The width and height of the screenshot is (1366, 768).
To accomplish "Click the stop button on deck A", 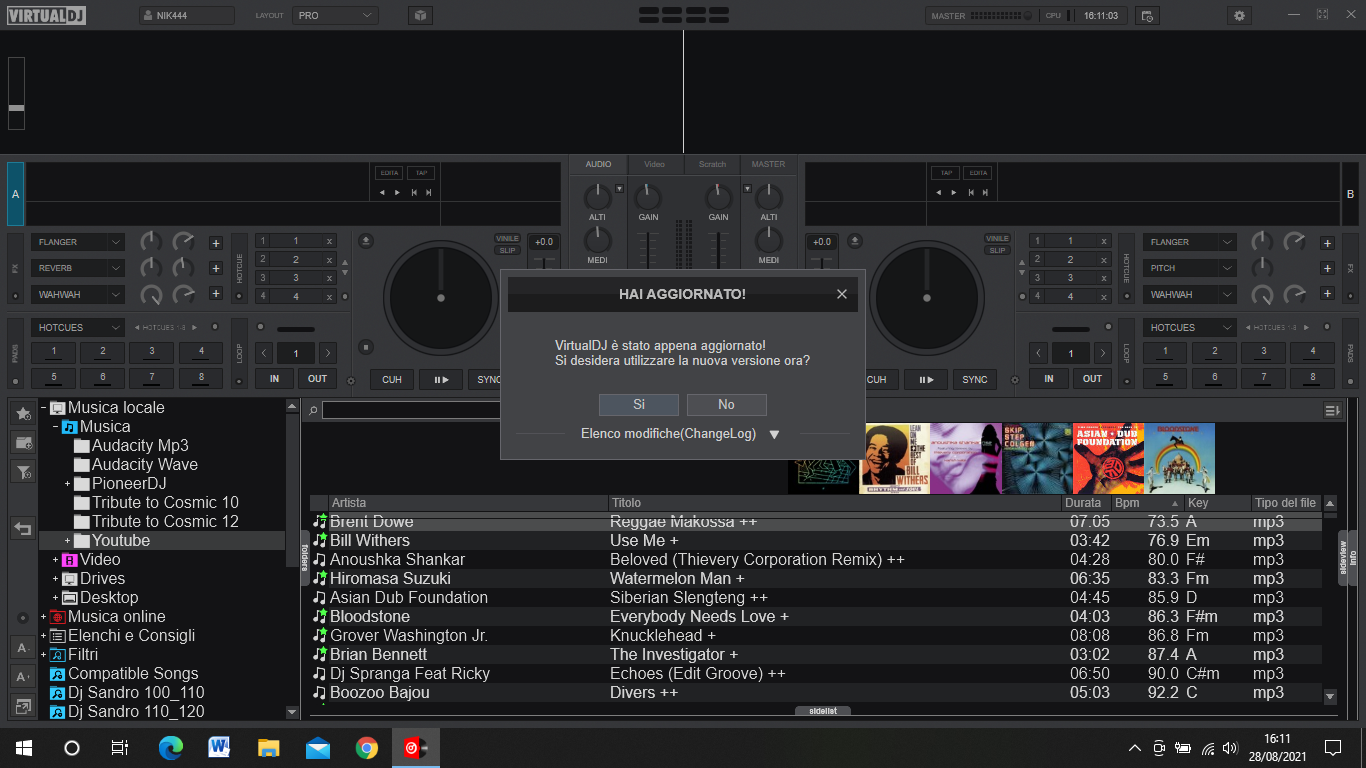I will (x=366, y=347).
